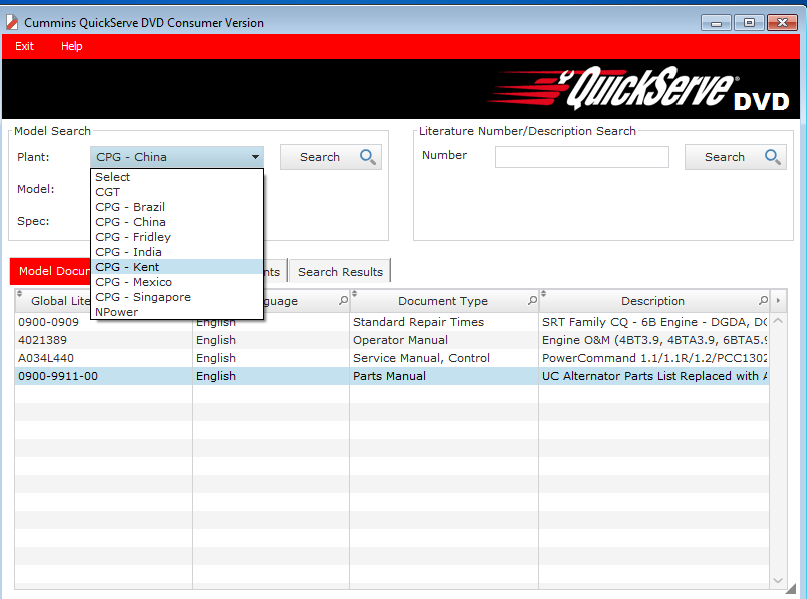
Task: Collapse the Plant dropdown using its arrow
Action: 256,157
